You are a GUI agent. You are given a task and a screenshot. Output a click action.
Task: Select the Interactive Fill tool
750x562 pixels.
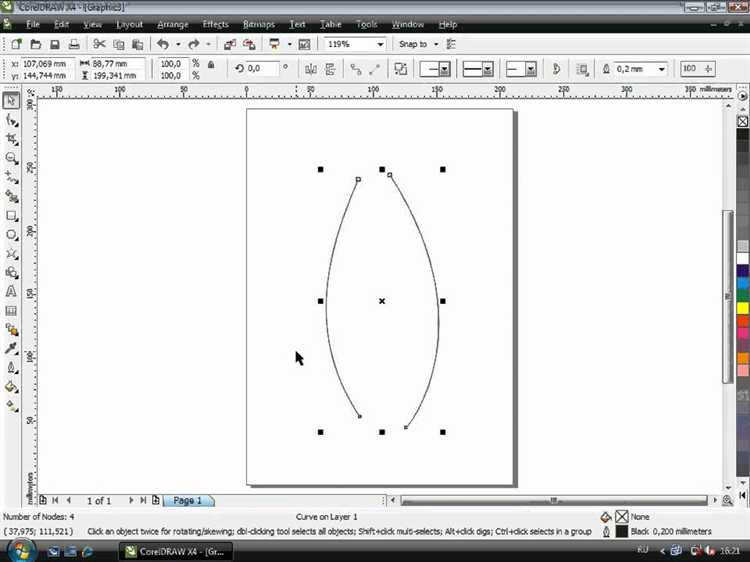click(11, 406)
